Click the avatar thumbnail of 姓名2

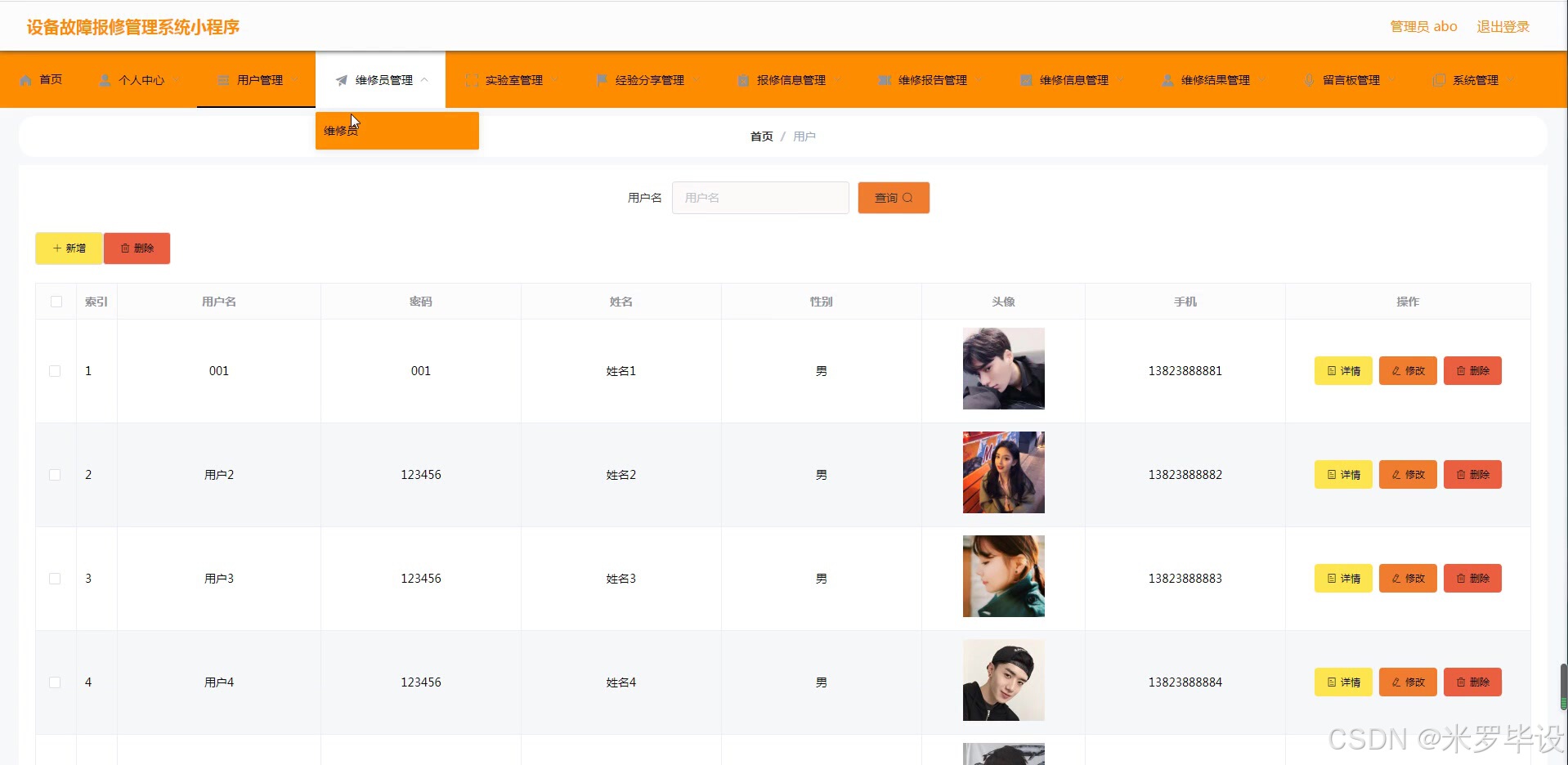click(x=1004, y=472)
